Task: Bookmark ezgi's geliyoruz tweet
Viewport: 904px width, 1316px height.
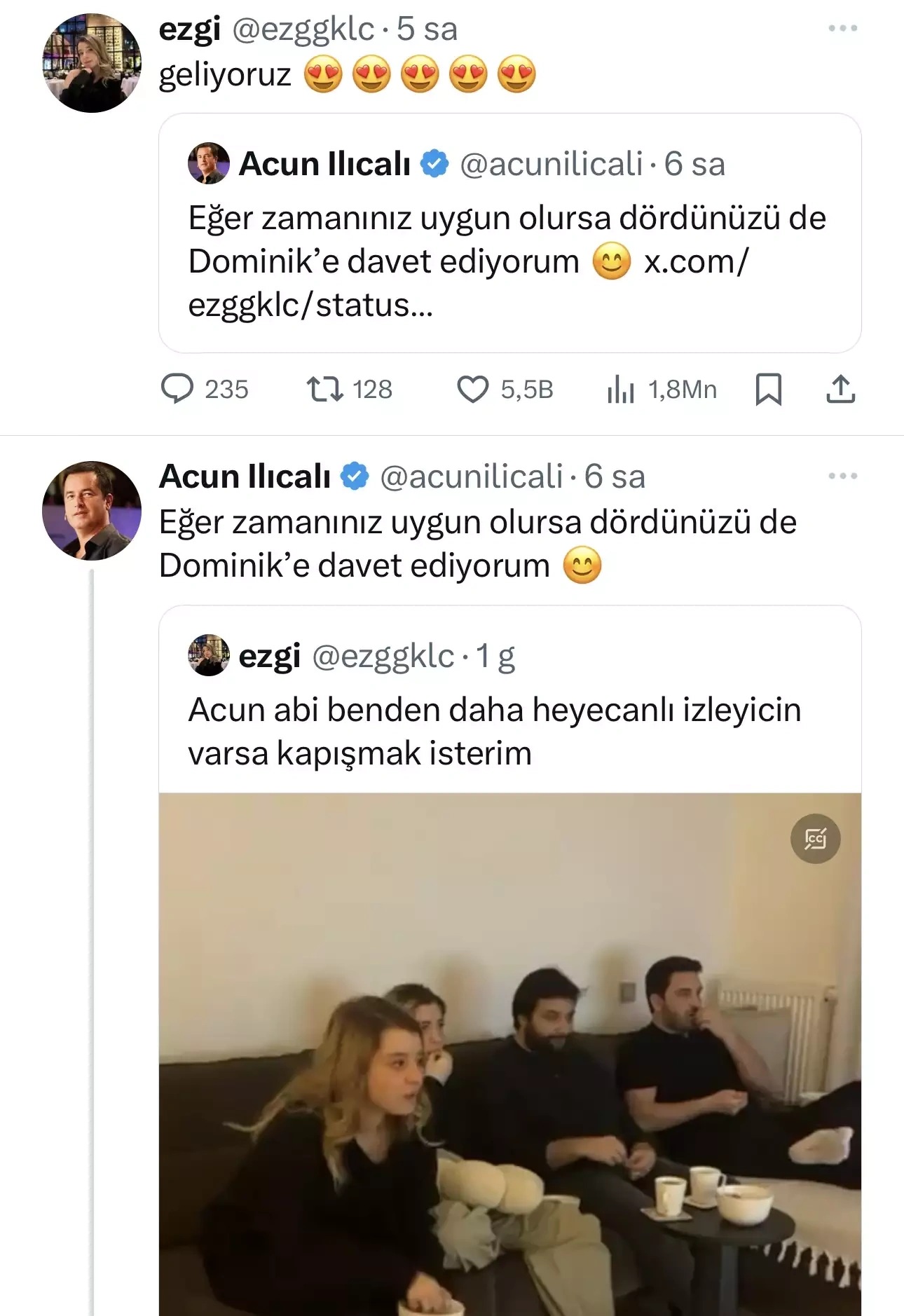Action: point(768,389)
